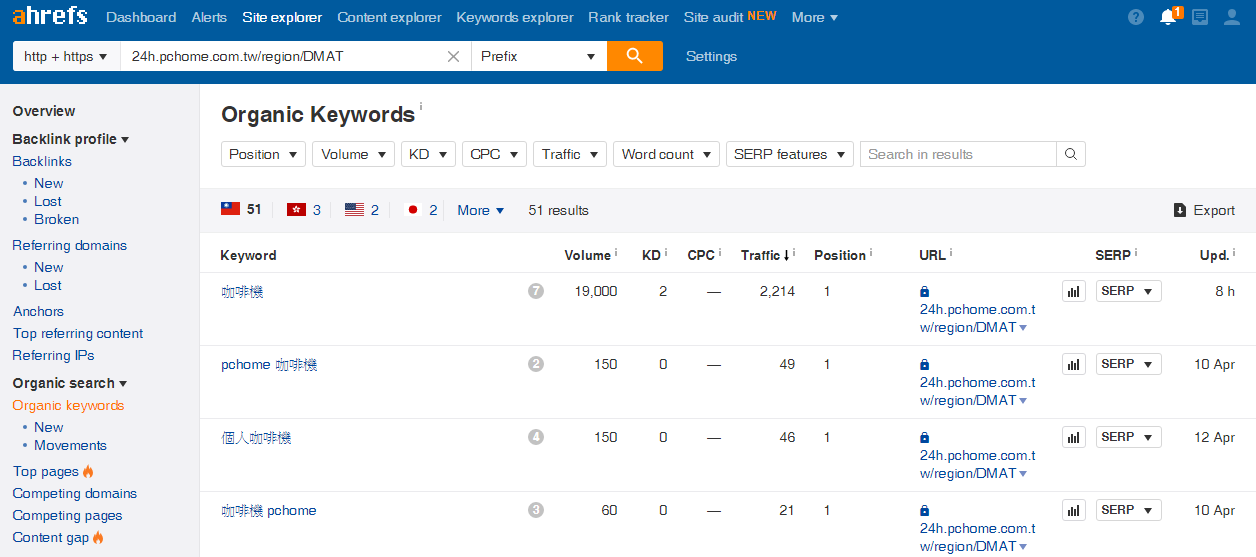Collapse the Backlink profile sidebar section
Screen dimensions: 1256x557
coord(71,139)
